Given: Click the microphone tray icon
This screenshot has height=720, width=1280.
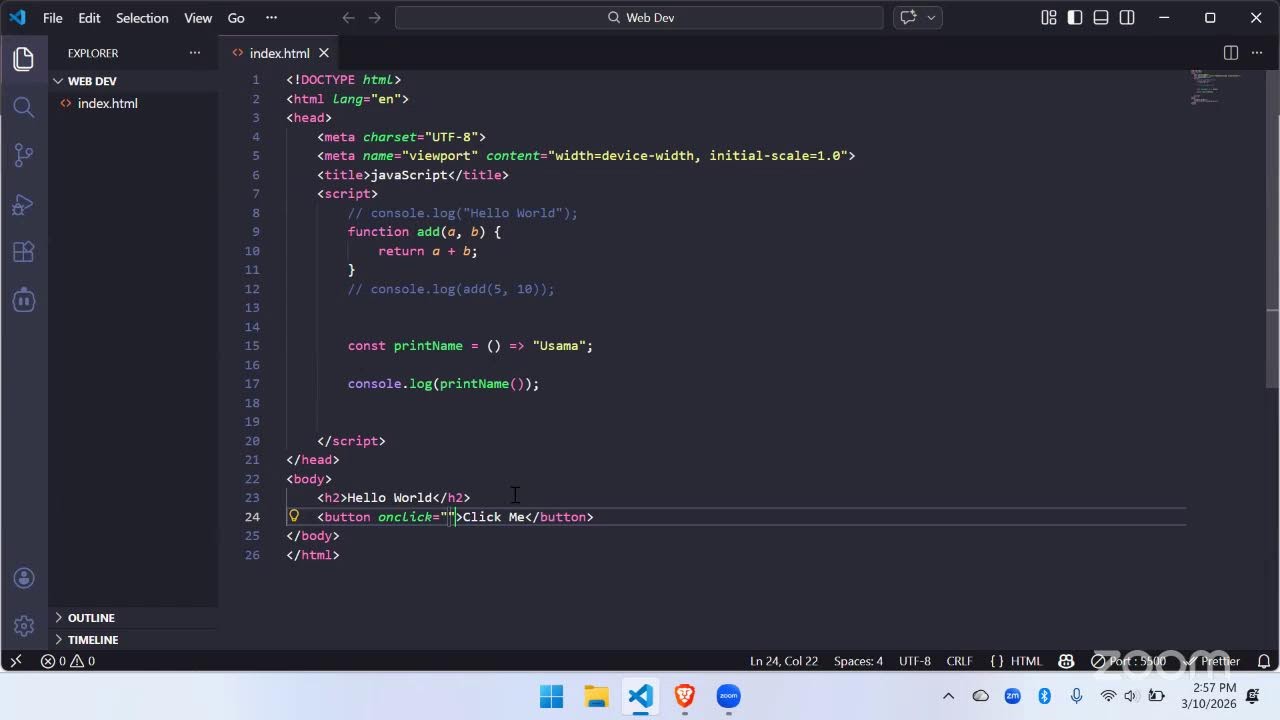Looking at the screenshot, I should point(1076,696).
